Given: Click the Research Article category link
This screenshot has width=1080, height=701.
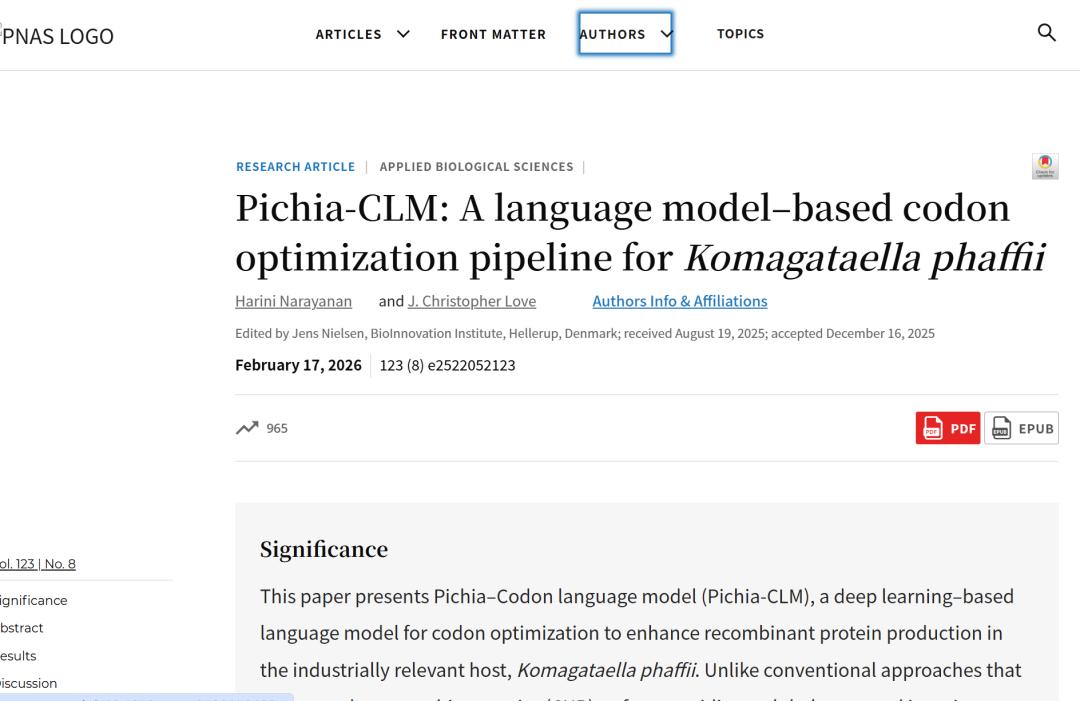Looking at the screenshot, I should [x=295, y=167].
